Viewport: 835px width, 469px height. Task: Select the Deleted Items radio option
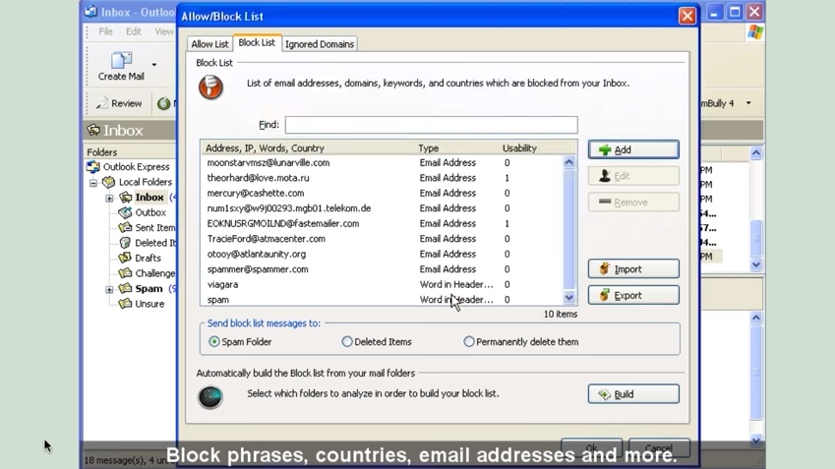click(x=347, y=342)
